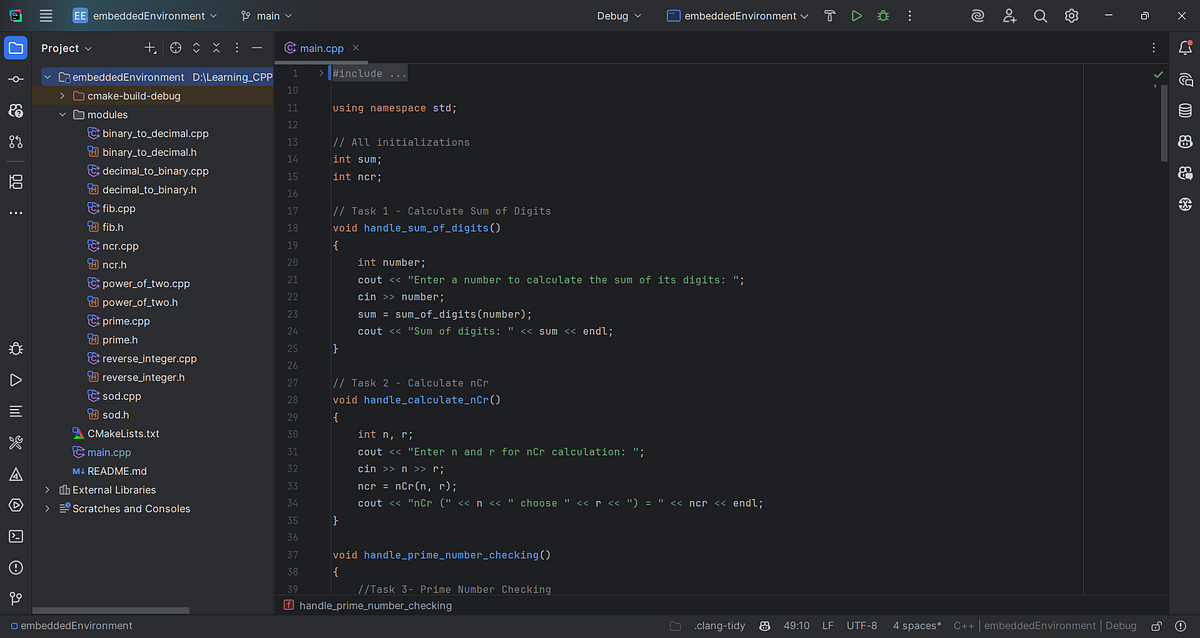Open Notifications bell in right strip

[1185, 47]
